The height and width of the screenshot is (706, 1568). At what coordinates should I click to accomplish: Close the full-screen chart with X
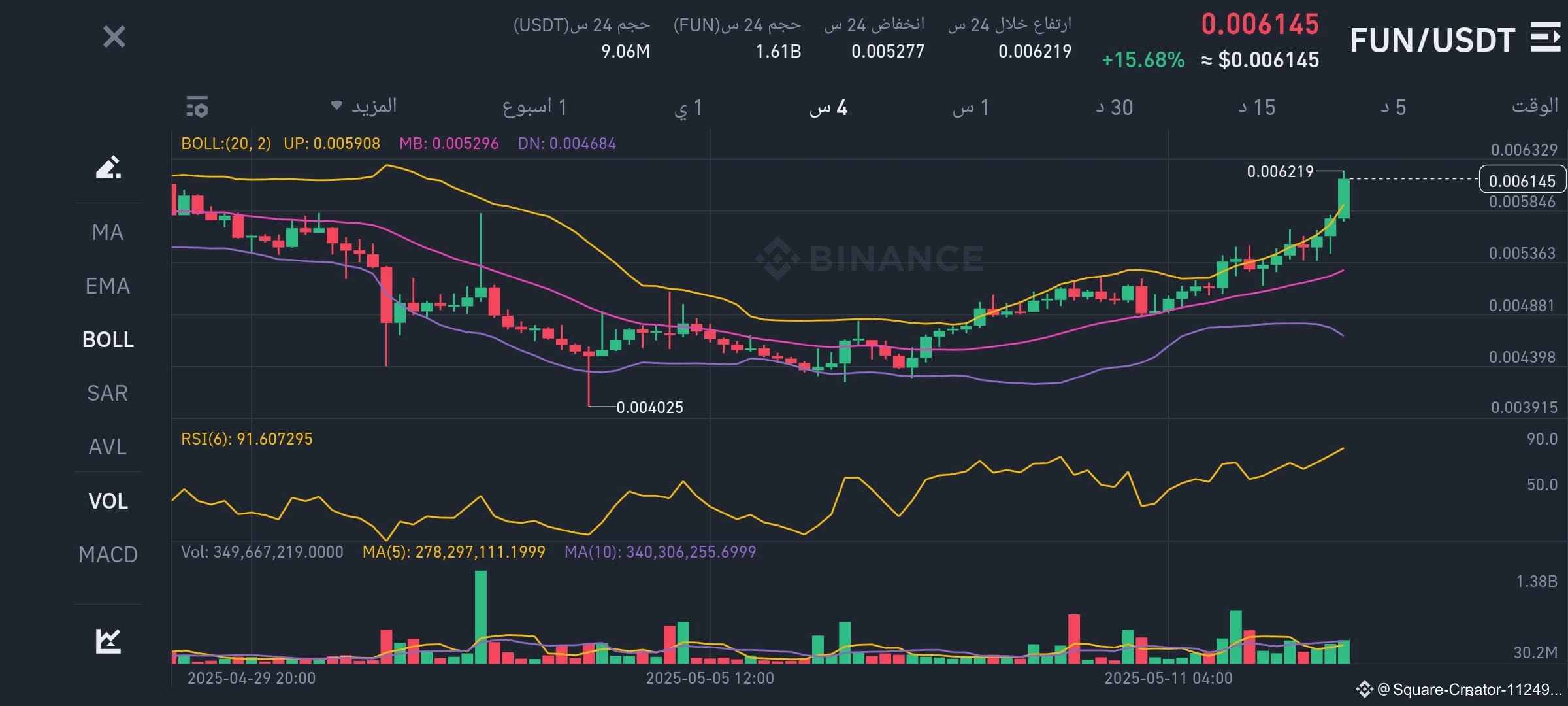(x=114, y=37)
